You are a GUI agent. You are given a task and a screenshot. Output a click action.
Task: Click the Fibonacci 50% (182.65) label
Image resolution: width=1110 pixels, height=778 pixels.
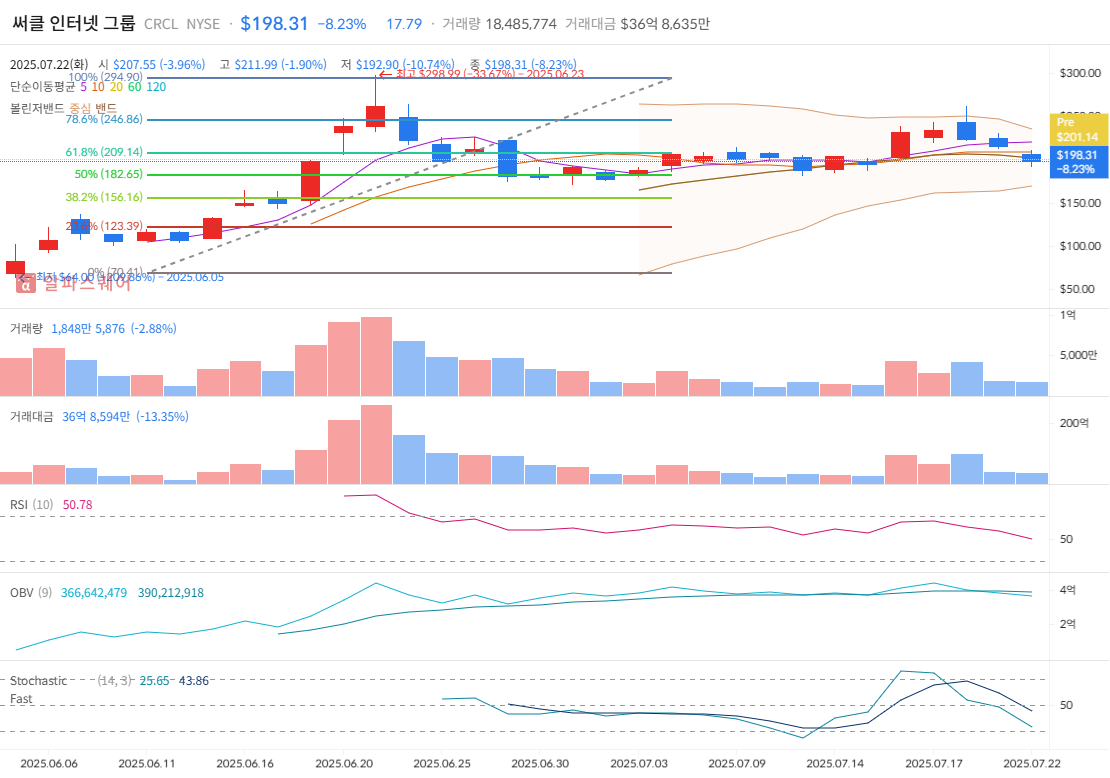[x=108, y=174]
